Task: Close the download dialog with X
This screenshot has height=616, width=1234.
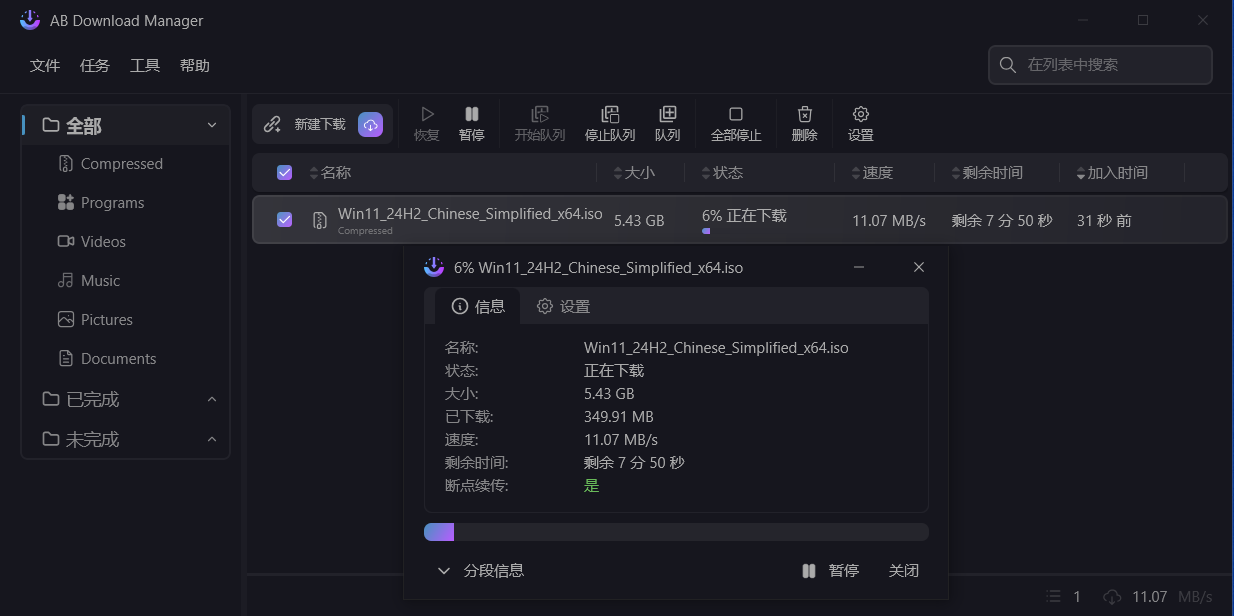Action: pyautogui.click(x=919, y=267)
